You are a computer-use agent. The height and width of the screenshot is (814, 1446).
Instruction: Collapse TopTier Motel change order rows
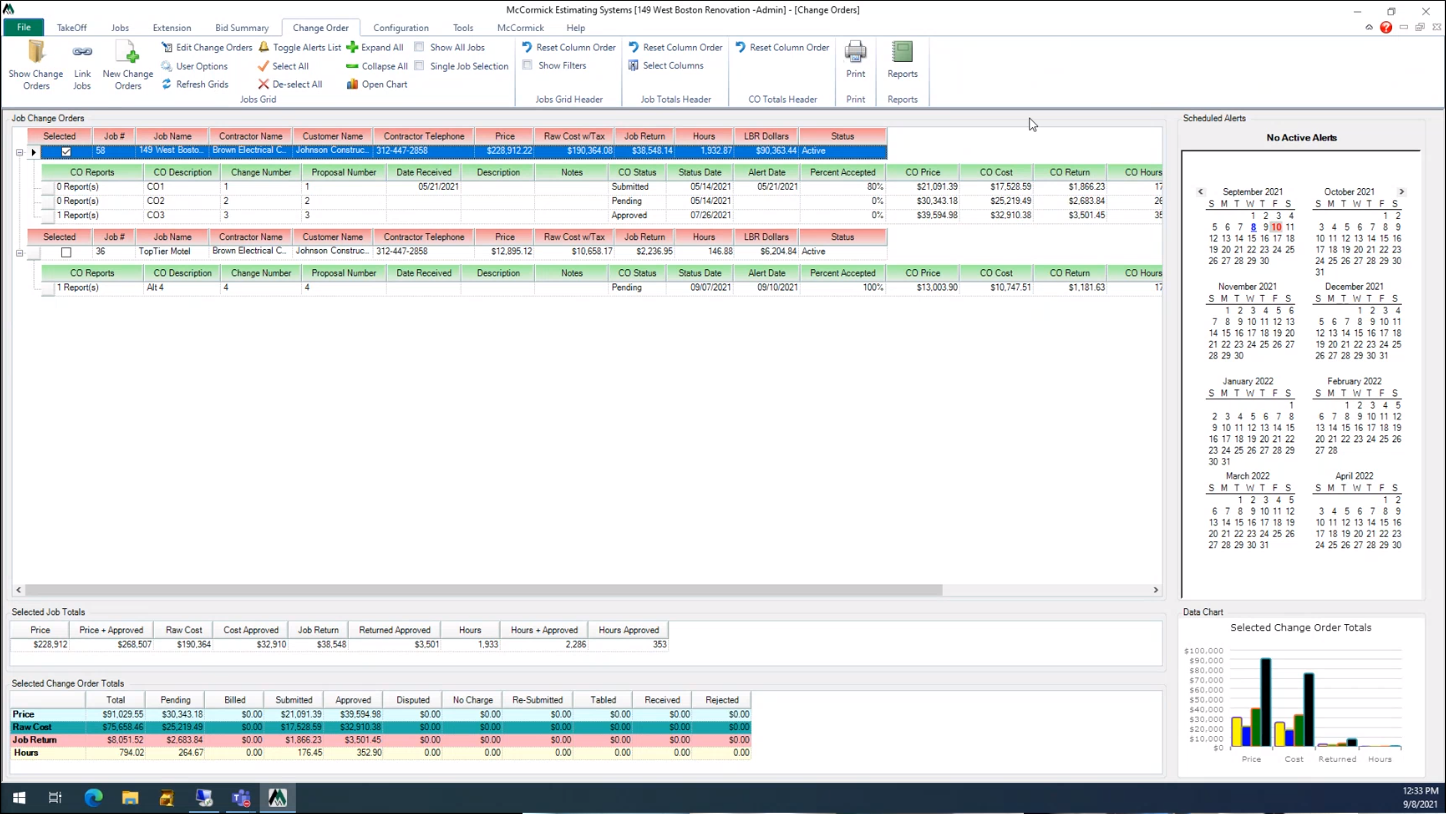coord(19,253)
